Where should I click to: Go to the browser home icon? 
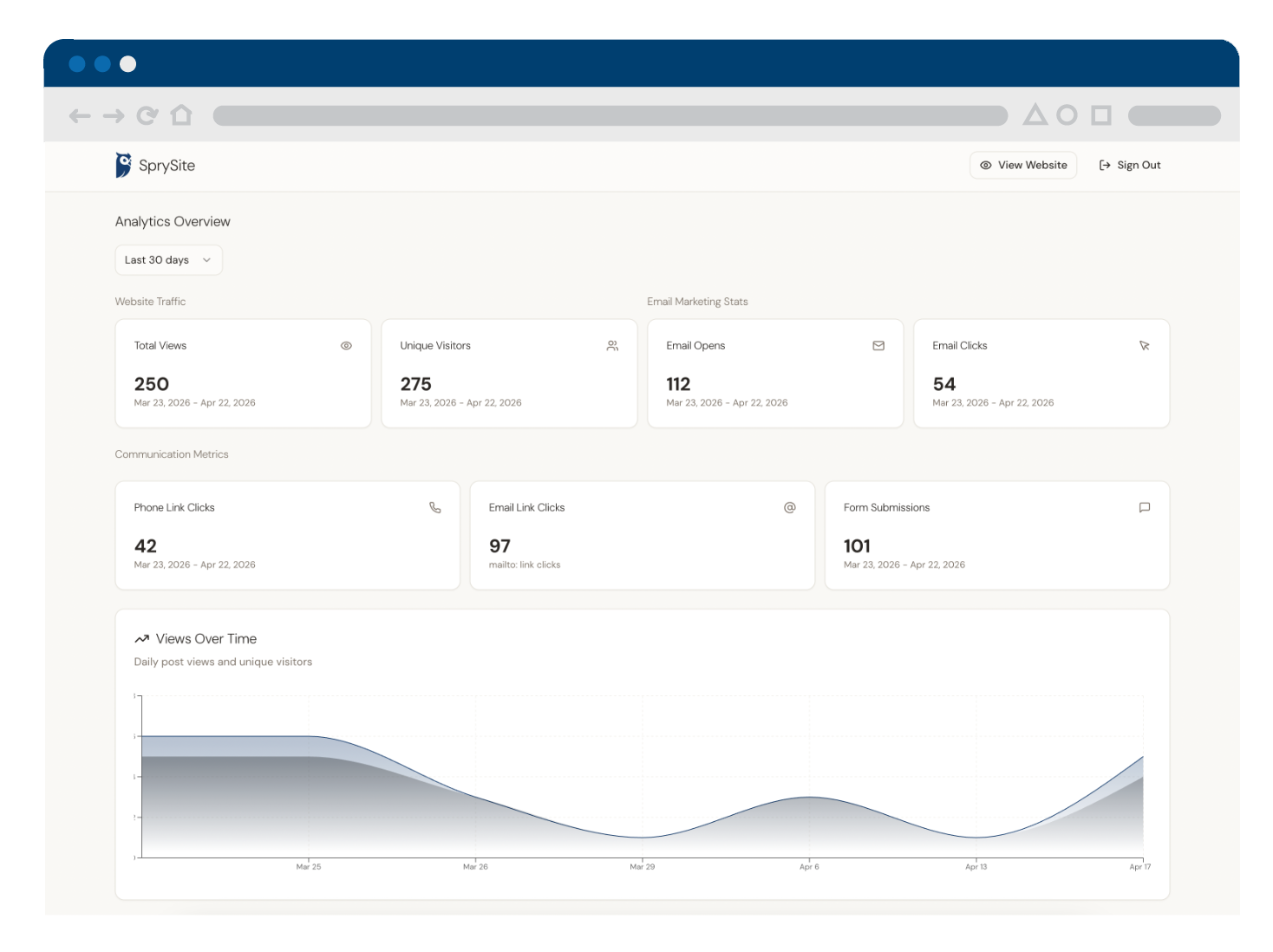(x=181, y=115)
